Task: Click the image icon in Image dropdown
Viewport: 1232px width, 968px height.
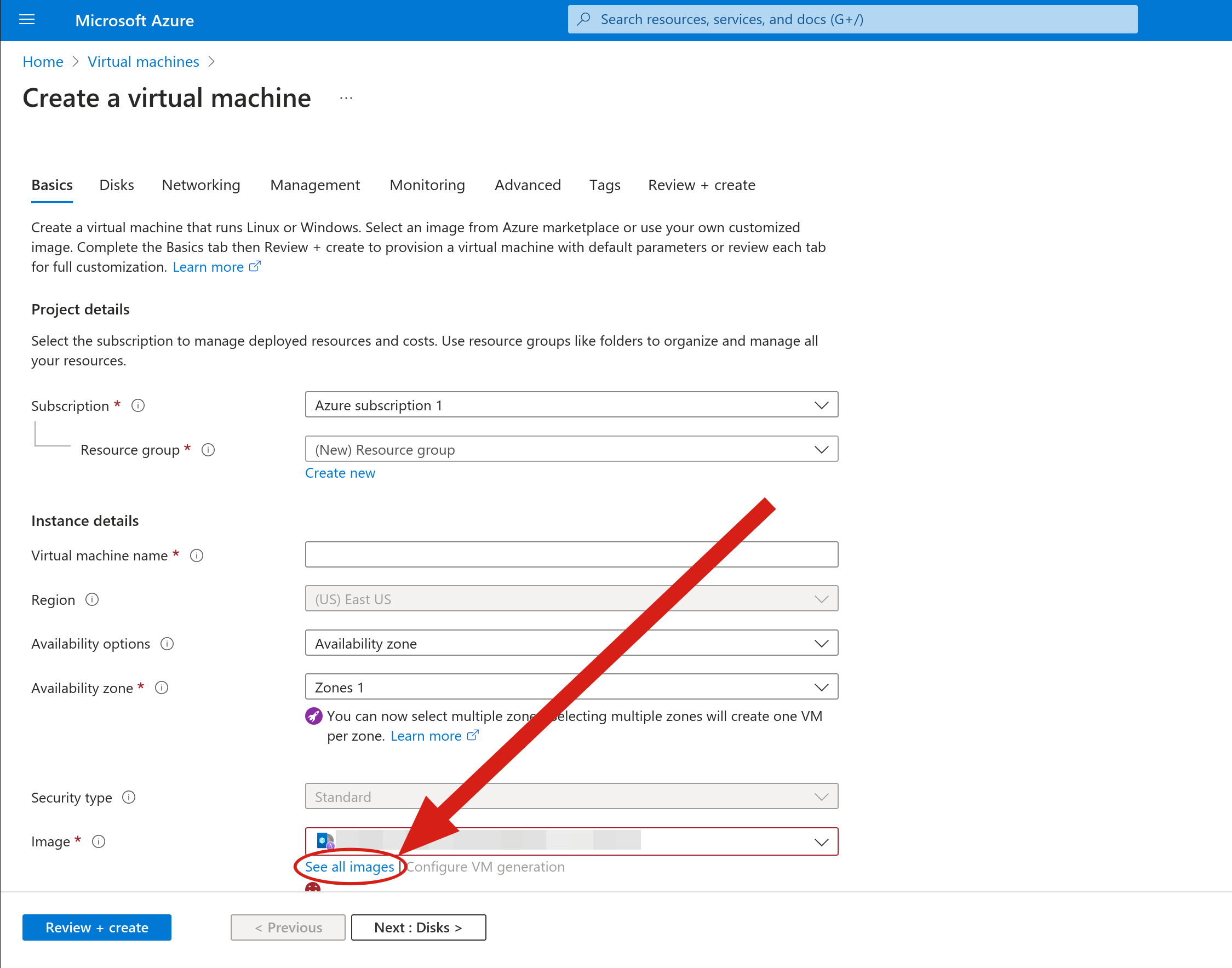Action: pyautogui.click(x=325, y=841)
